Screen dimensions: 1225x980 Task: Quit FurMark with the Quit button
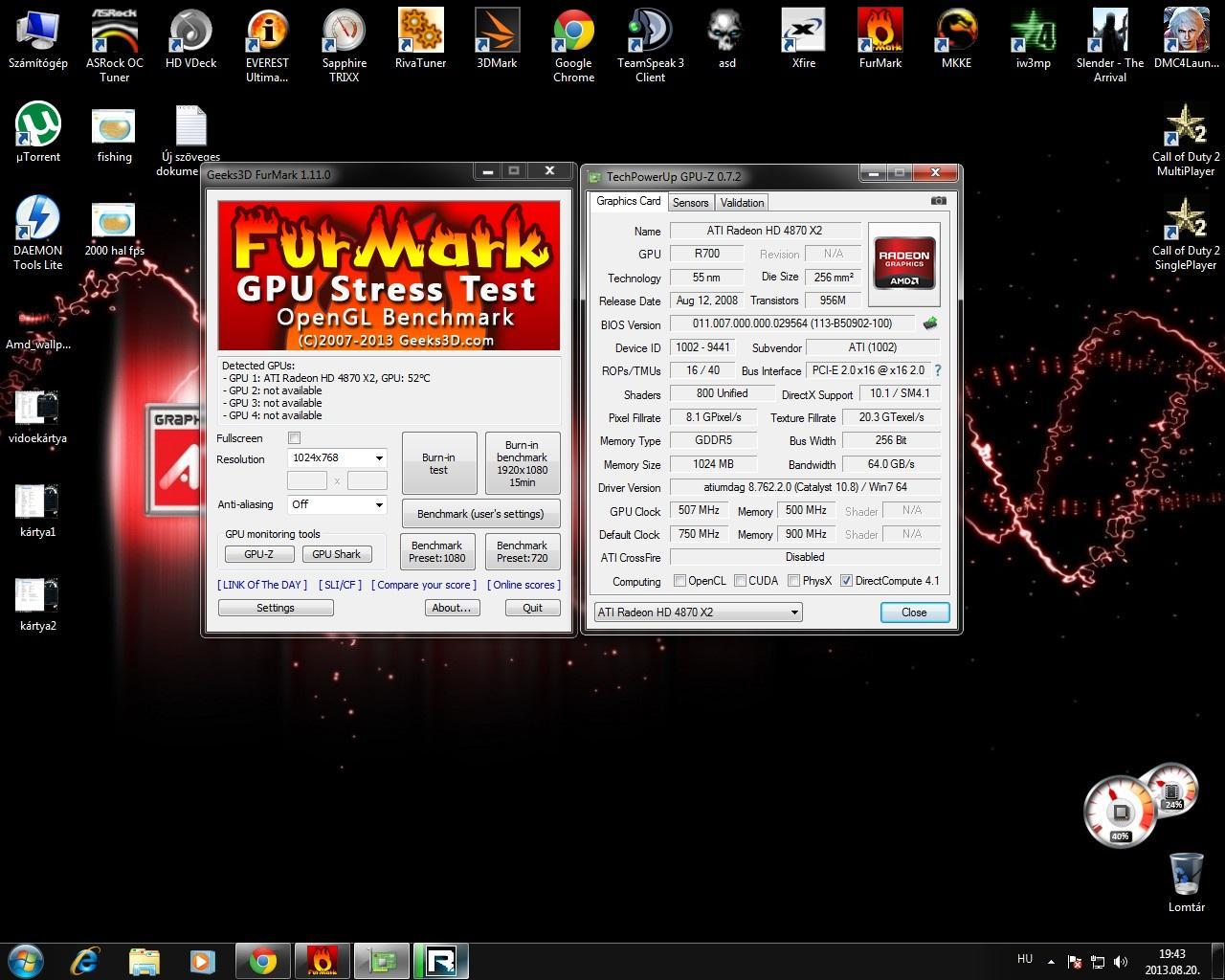tap(532, 608)
